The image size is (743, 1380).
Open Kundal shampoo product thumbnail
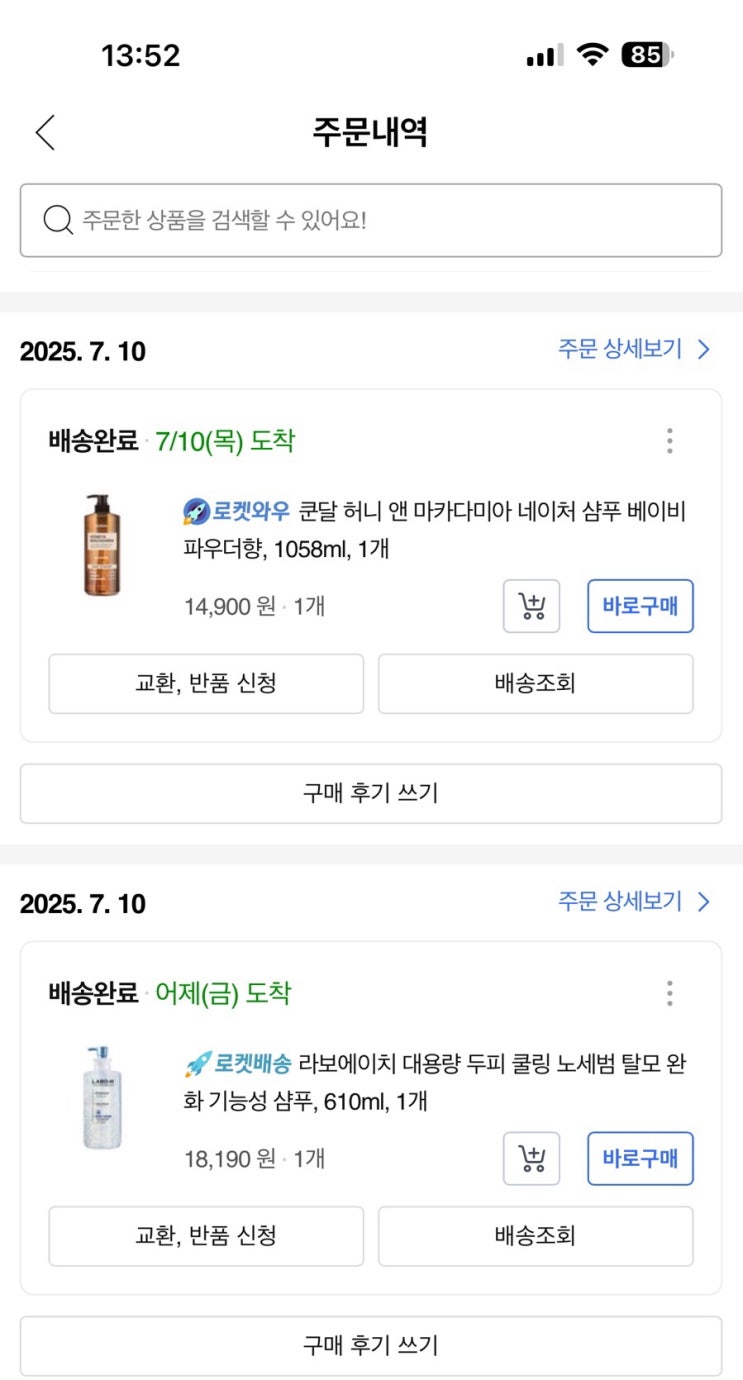point(105,545)
